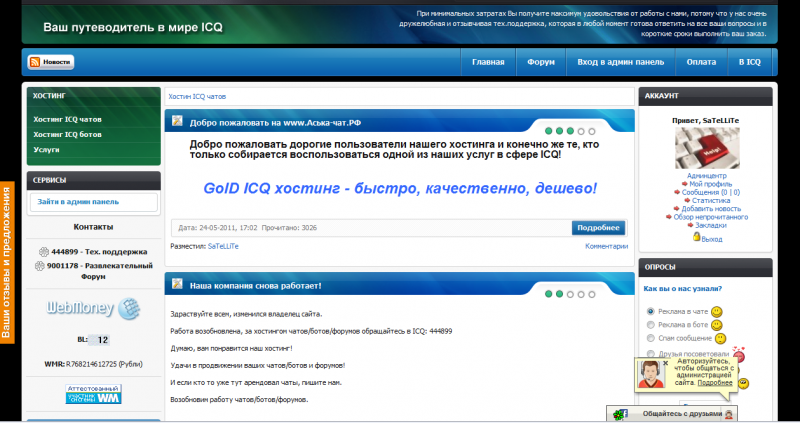This screenshot has width=800, height=423.
Task: Click ICQ flower icon next to 444899
Action: point(44,252)
